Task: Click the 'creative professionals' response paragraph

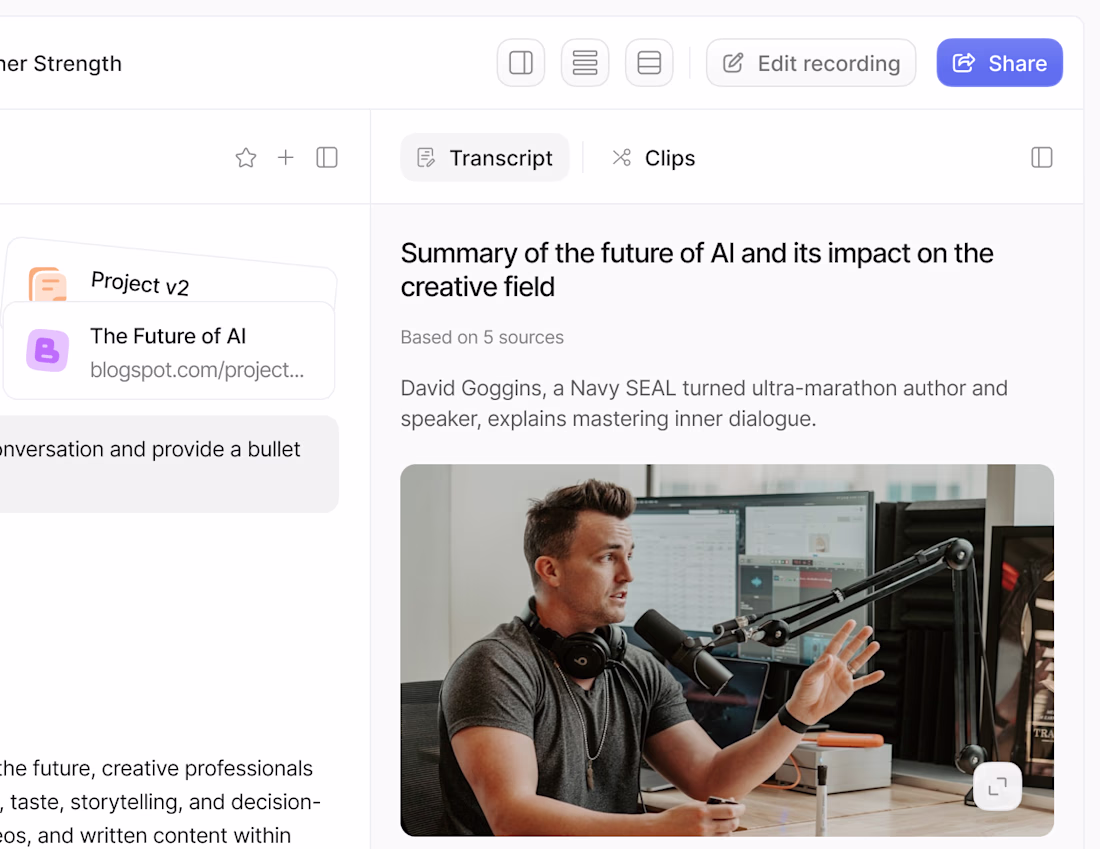Action: 161,802
